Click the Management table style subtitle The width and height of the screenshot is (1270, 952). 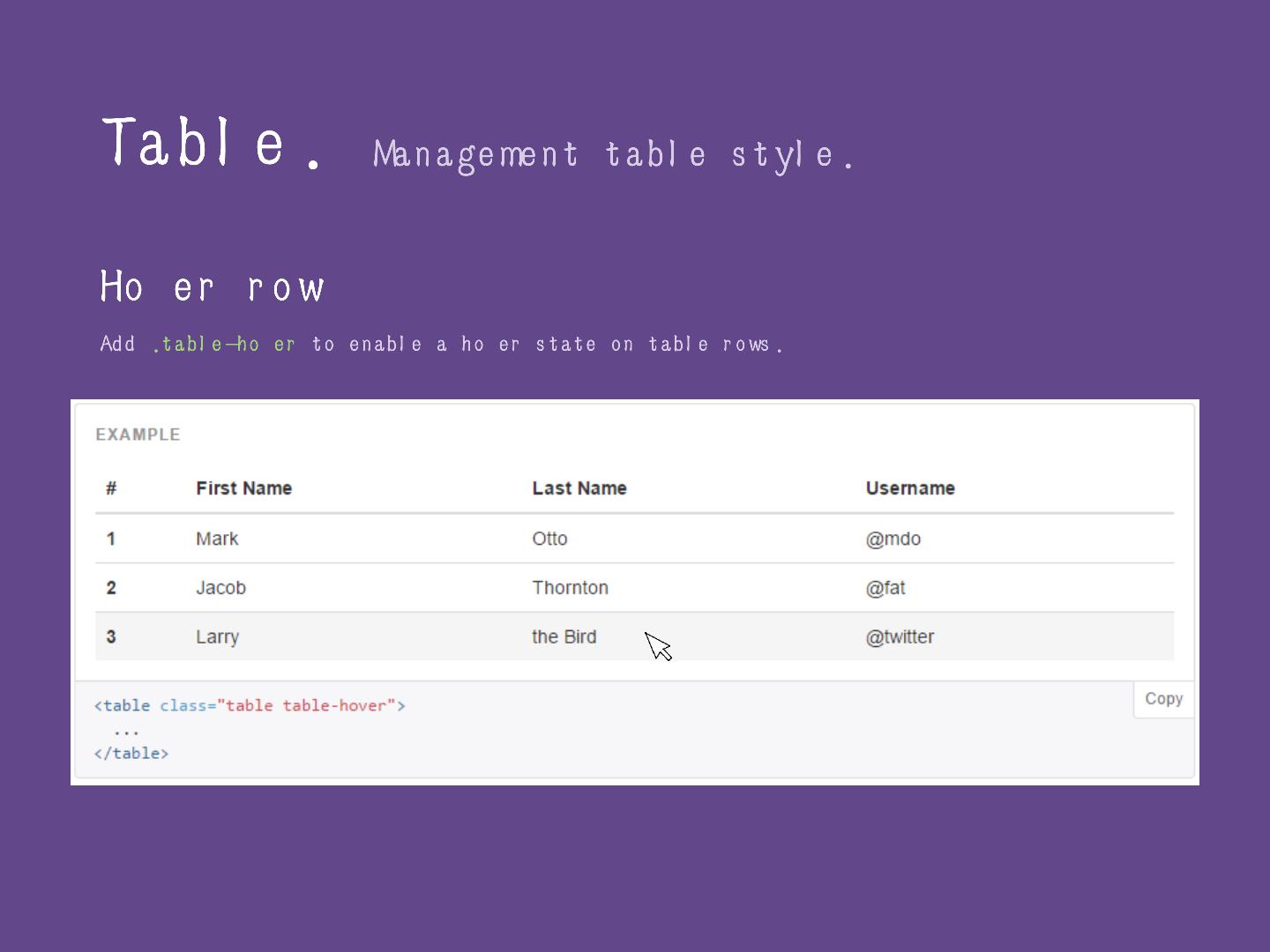point(614,155)
